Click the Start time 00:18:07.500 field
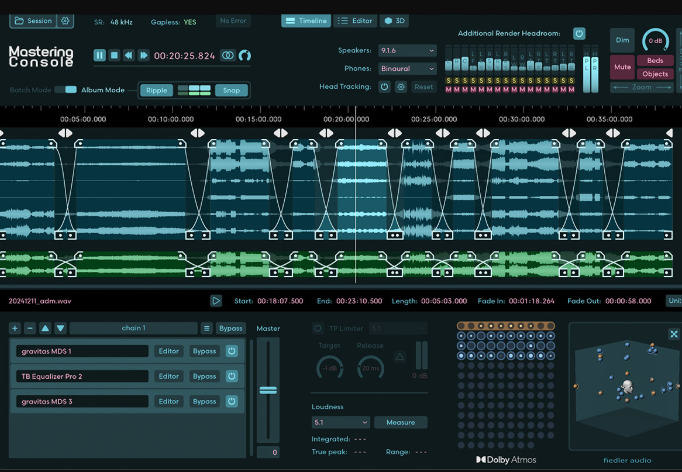Screen dimensions: 682x472 (x=280, y=301)
